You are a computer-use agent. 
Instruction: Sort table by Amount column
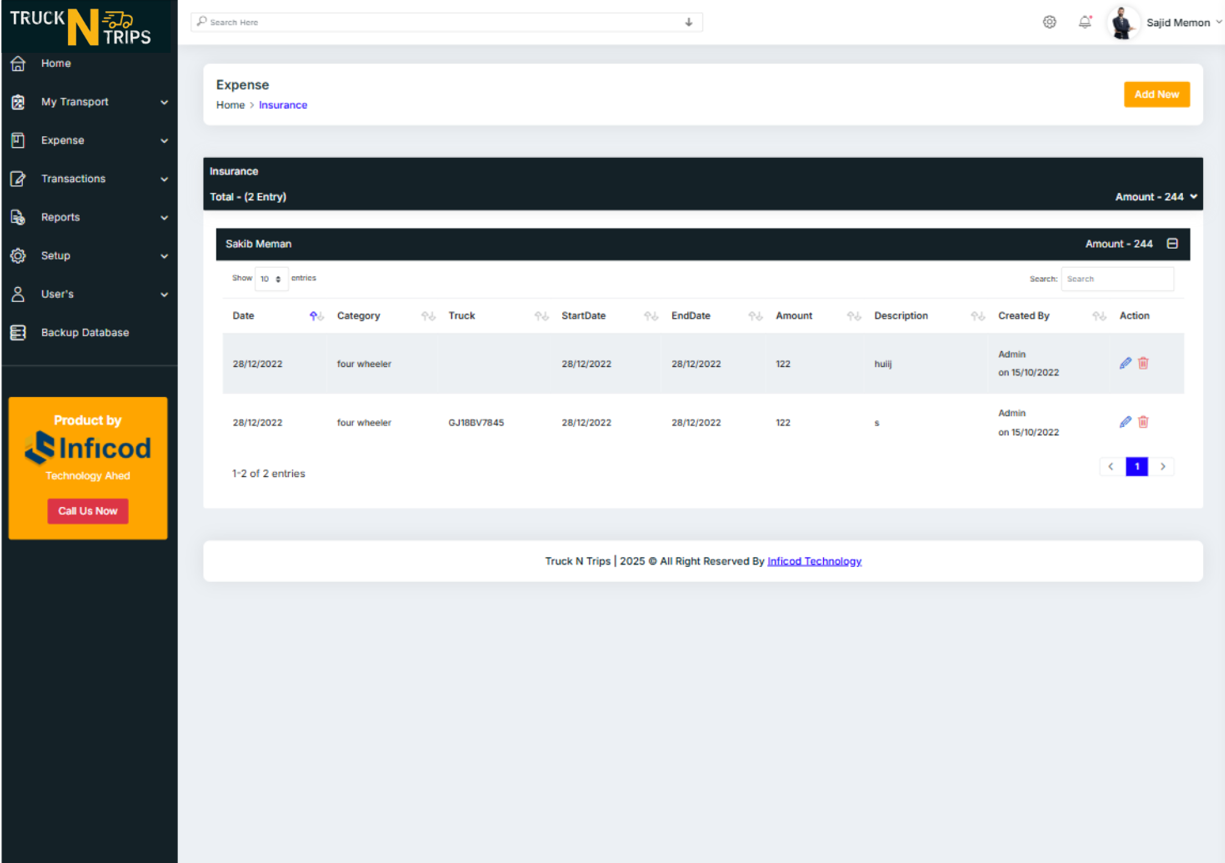tap(854, 316)
